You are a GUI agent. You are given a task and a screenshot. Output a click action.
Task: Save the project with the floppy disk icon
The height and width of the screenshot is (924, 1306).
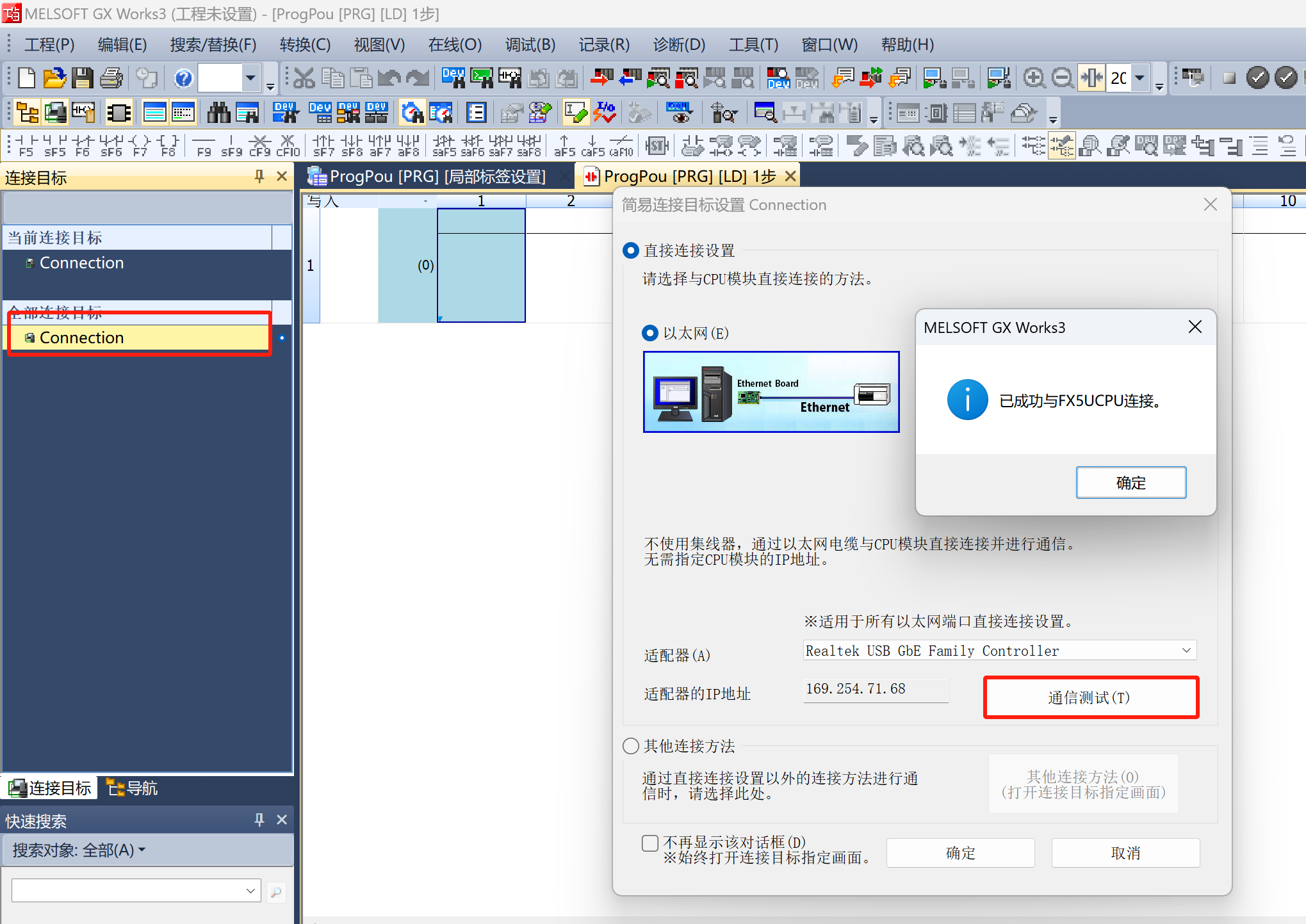[82, 78]
